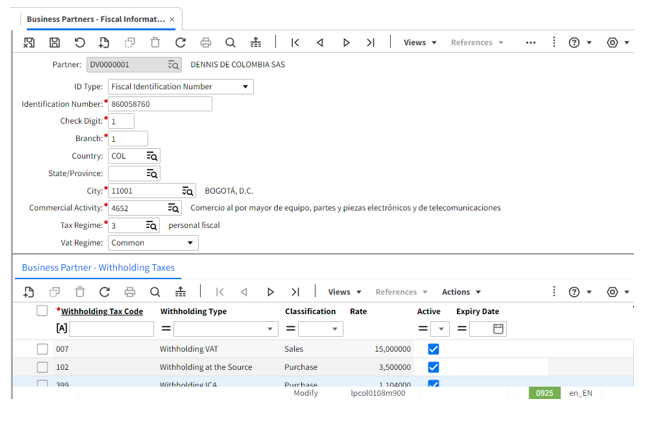Image resolution: width=650 pixels, height=427 pixels.
Task: Open the City lookup browse icon
Action: pyautogui.click(x=187, y=191)
